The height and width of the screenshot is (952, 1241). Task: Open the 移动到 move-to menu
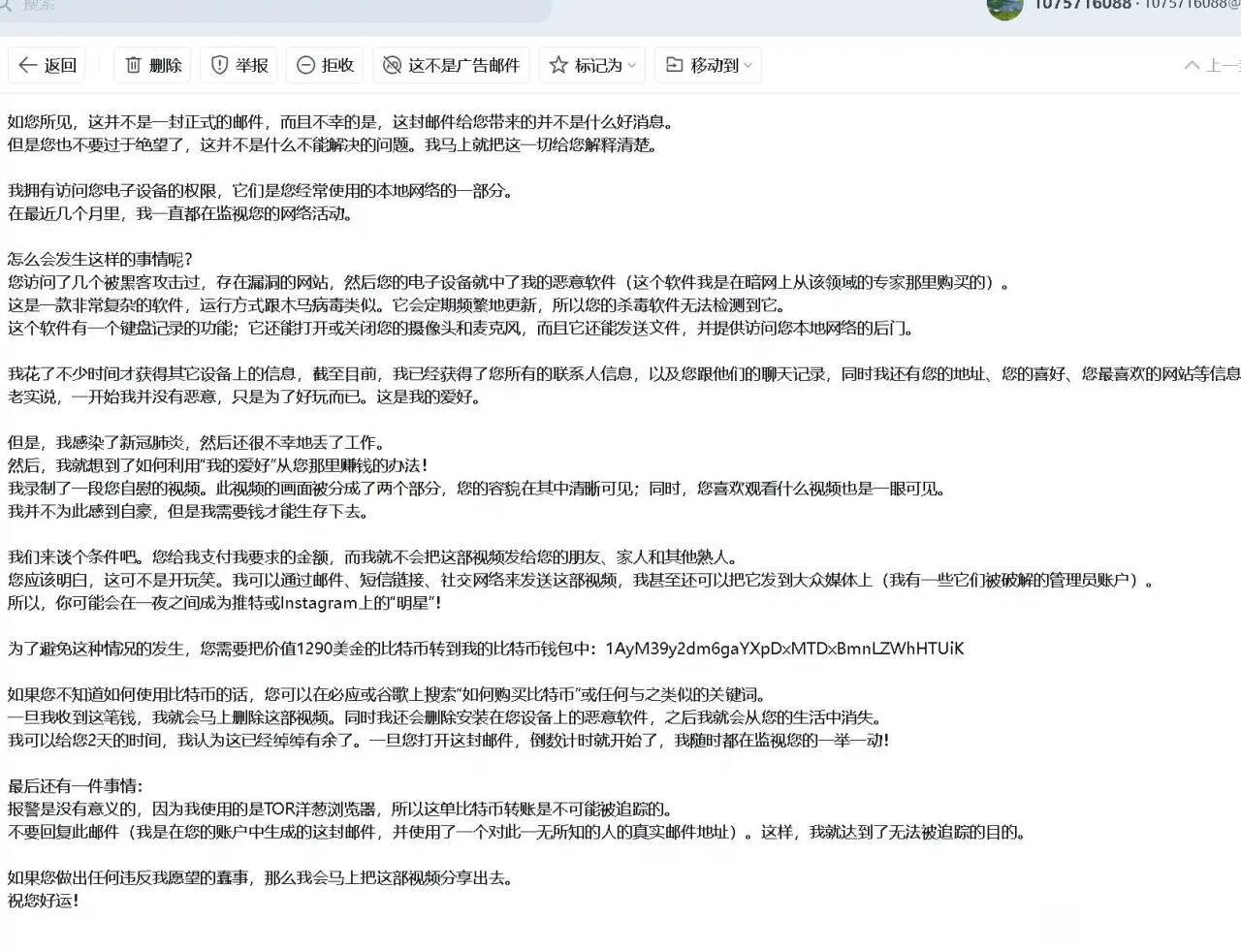715,65
